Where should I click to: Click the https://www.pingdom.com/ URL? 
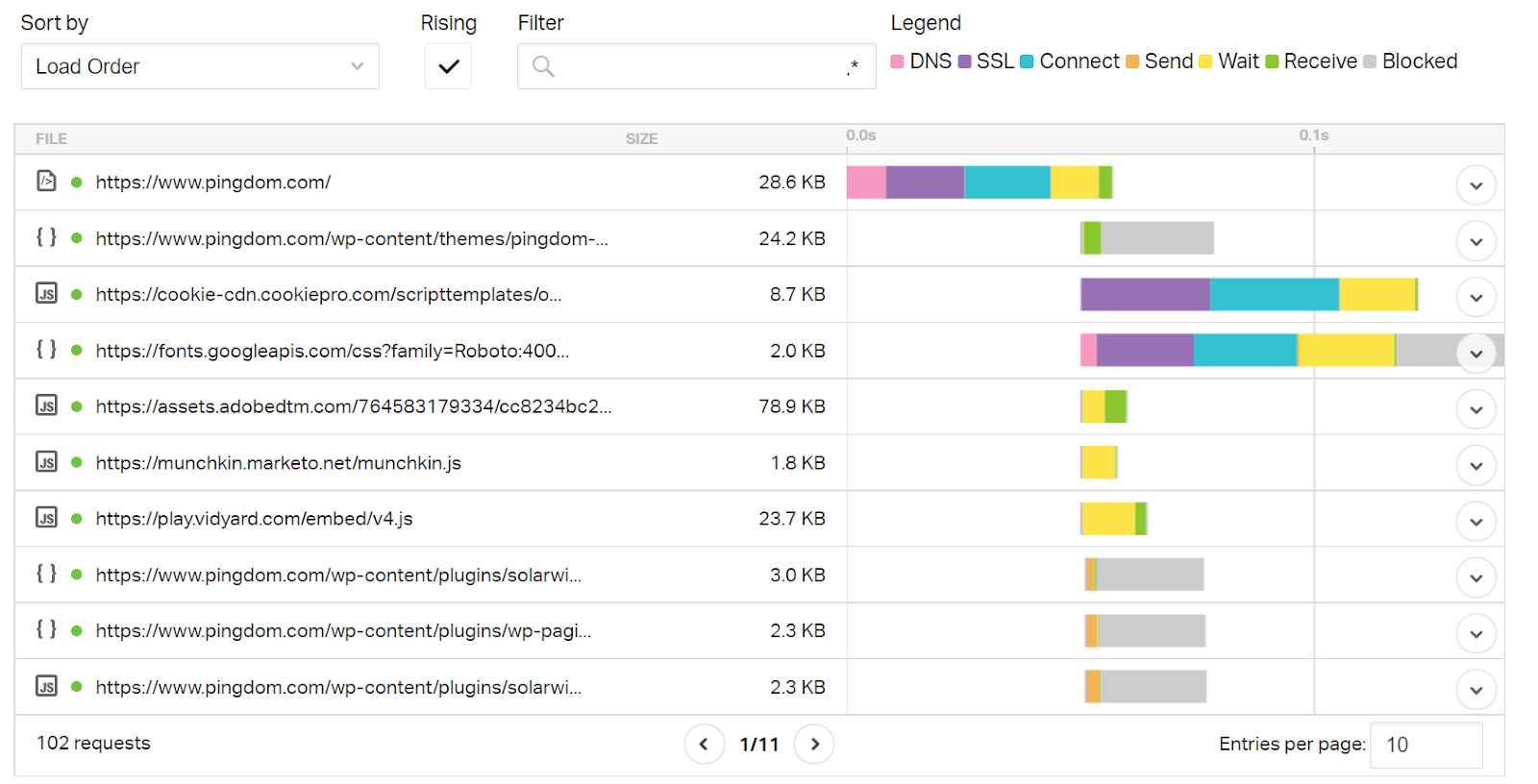[213, 182]
